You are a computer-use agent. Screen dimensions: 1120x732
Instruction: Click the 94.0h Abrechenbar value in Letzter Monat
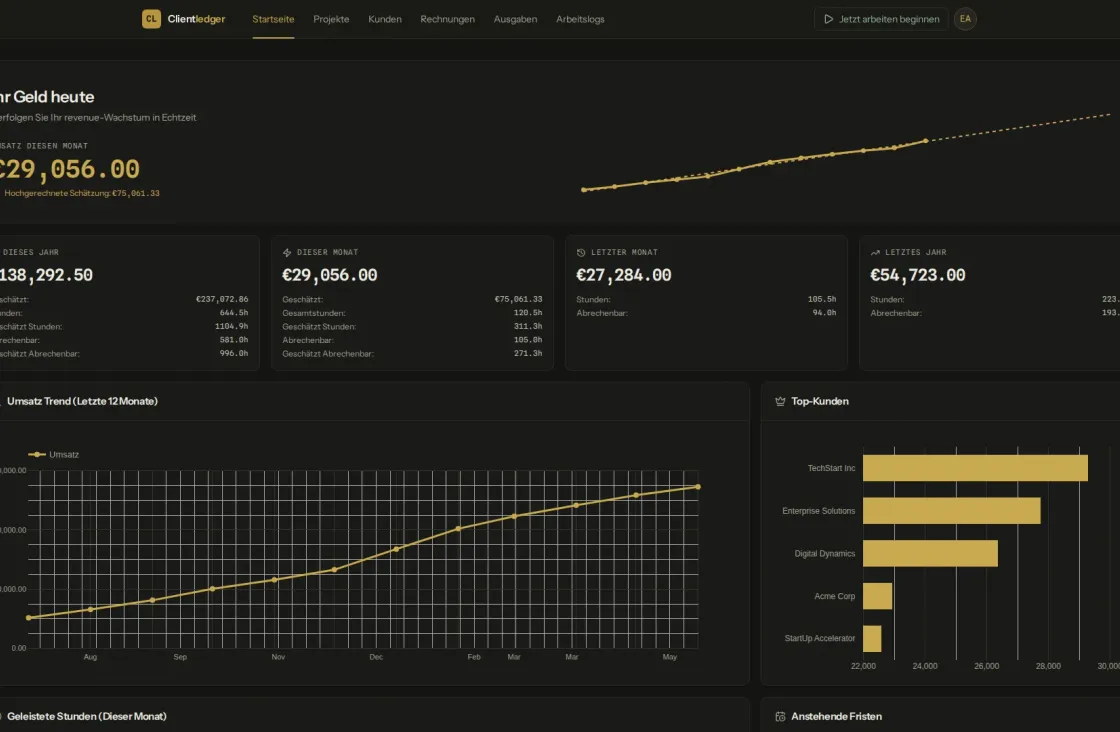click(x=824, y=313)
